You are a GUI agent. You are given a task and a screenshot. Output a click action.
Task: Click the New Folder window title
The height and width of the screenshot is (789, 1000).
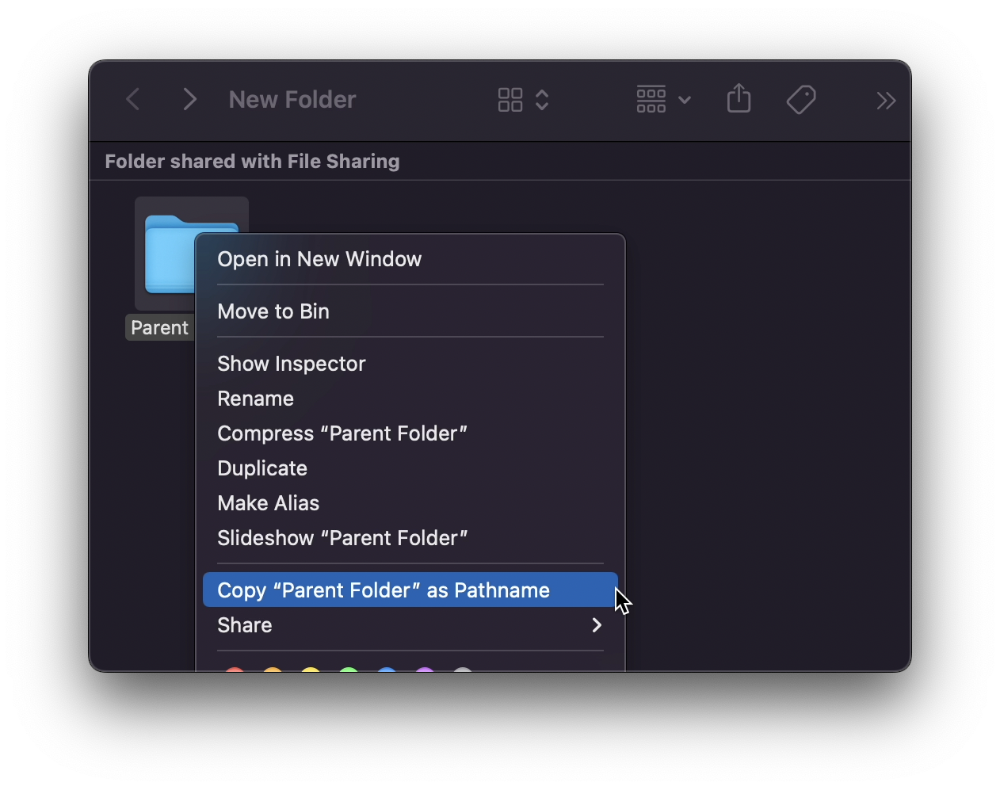(292, 100)
